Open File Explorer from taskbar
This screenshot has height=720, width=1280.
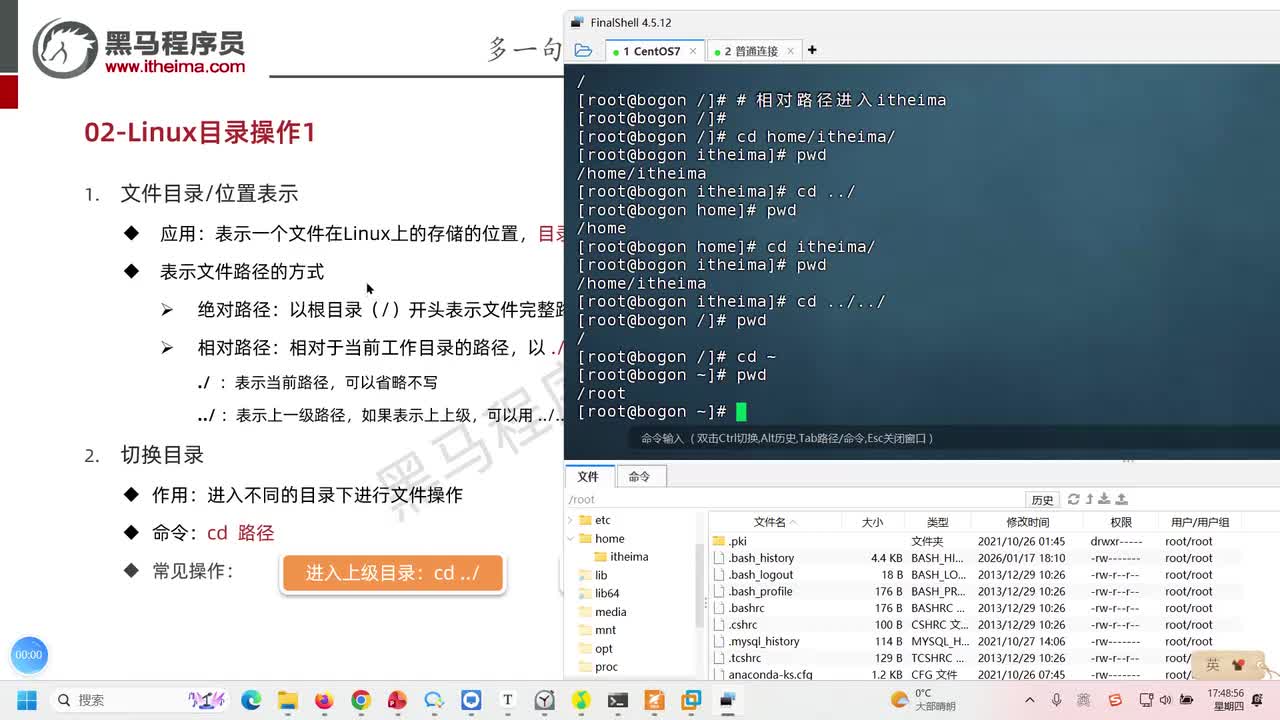(x=287, y=700)
